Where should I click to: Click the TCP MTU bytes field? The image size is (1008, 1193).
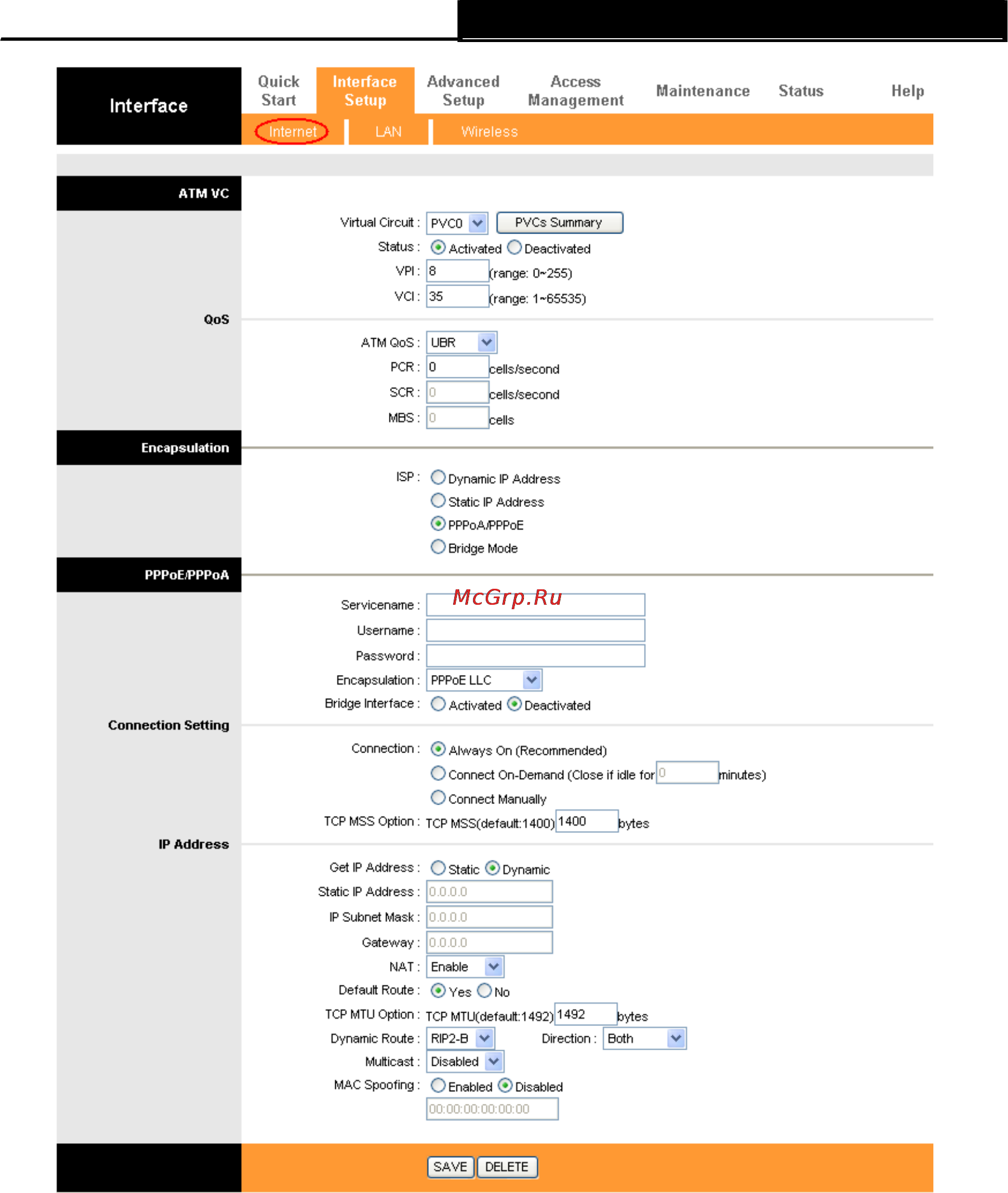coord(586,1014)
